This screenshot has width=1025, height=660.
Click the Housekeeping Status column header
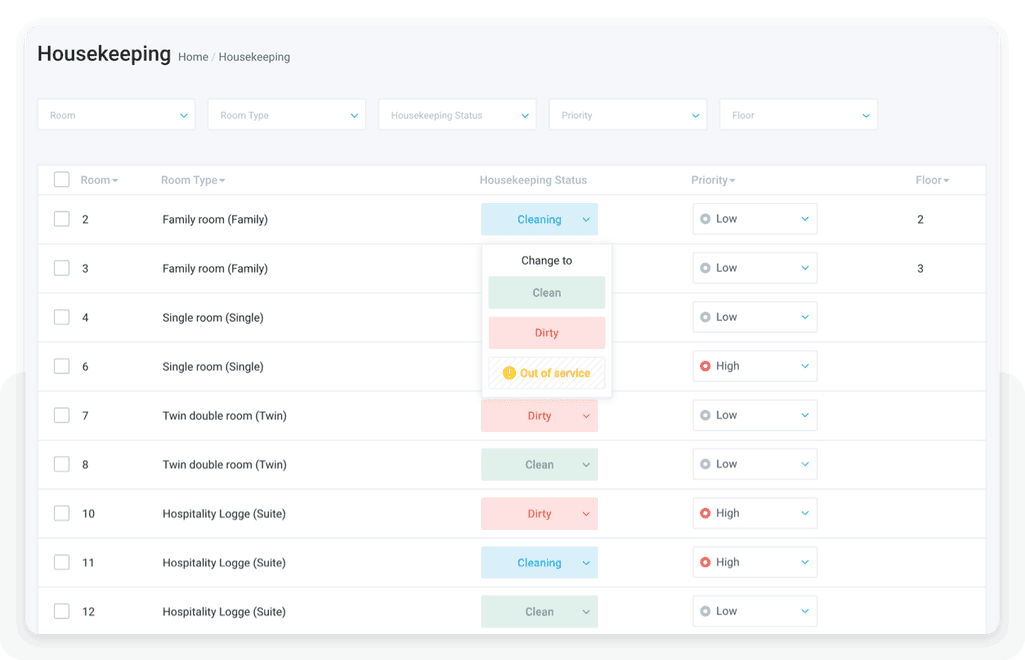point(533,180)
